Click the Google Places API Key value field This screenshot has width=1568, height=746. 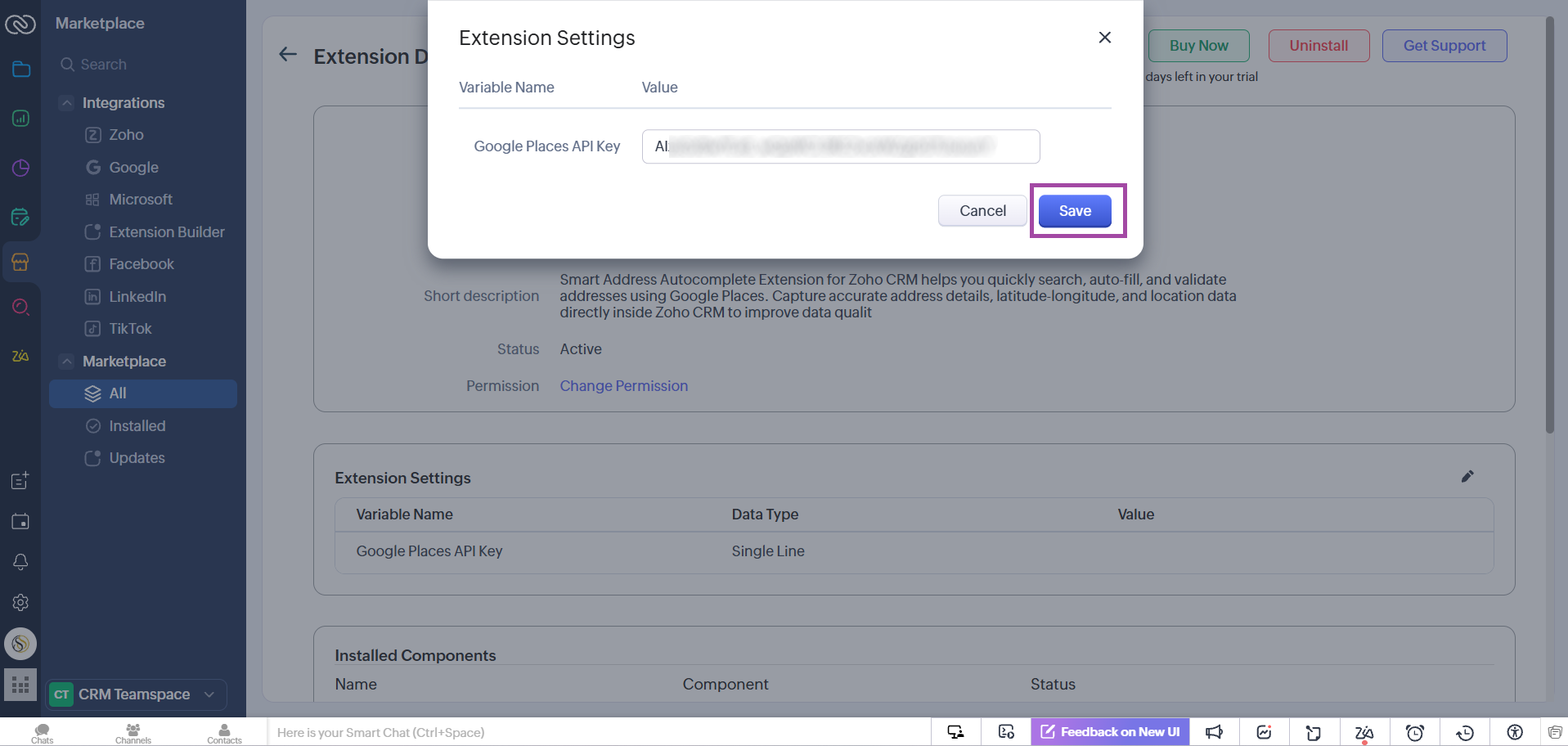839,146
